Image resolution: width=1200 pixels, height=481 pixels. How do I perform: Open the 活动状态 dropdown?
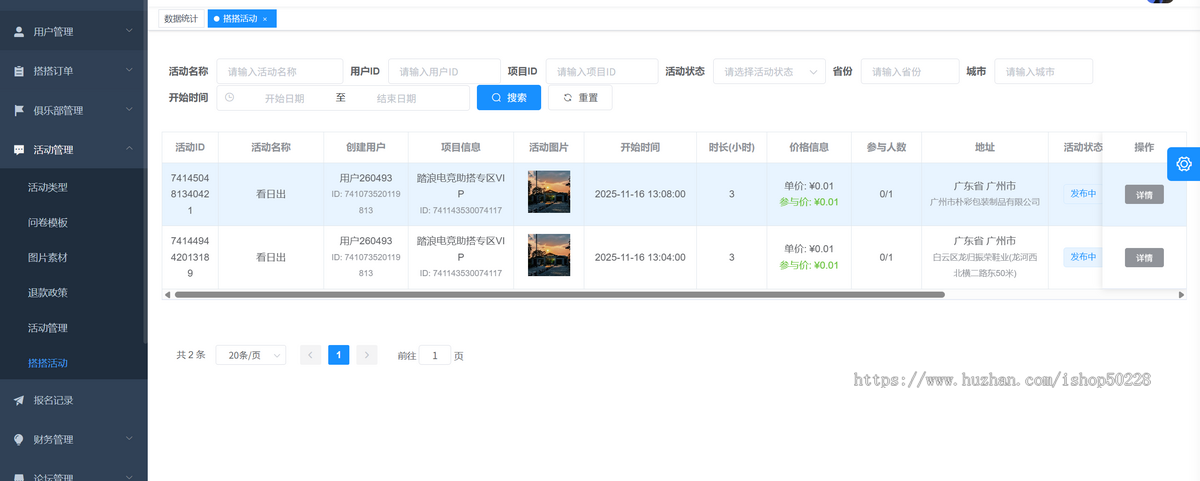770,72
